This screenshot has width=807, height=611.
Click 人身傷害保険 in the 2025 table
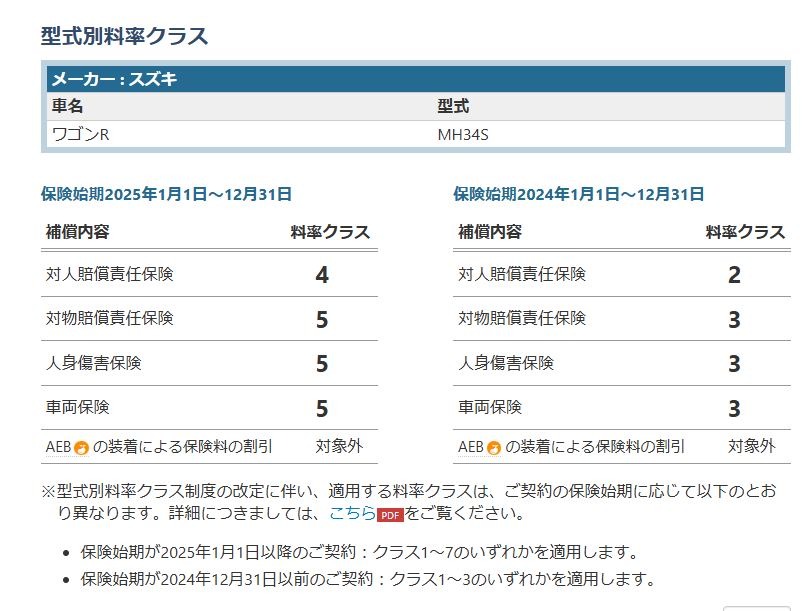(x=94, y=363)
